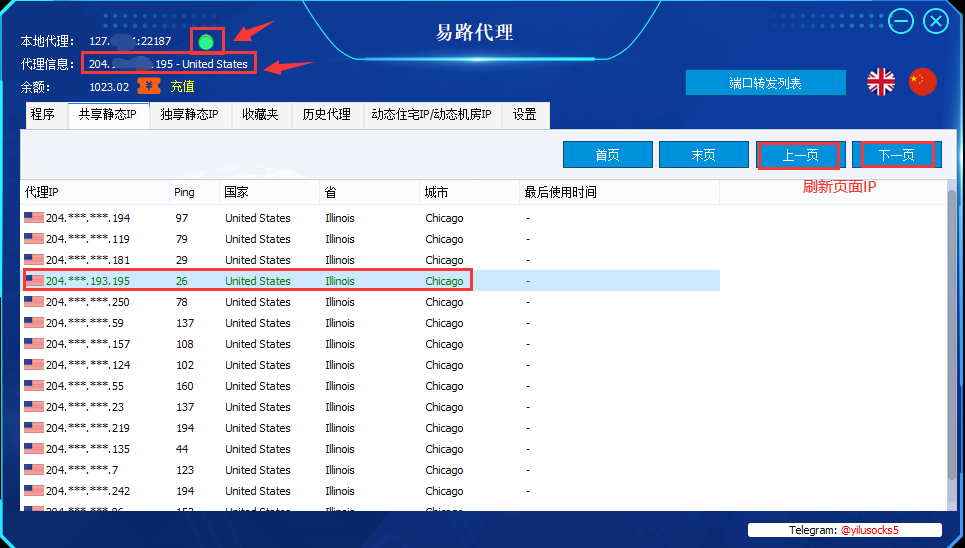Click Ping value 160 in the list
Image resolution: width=965 pixels, height=548 pixels.
point(185,386)
